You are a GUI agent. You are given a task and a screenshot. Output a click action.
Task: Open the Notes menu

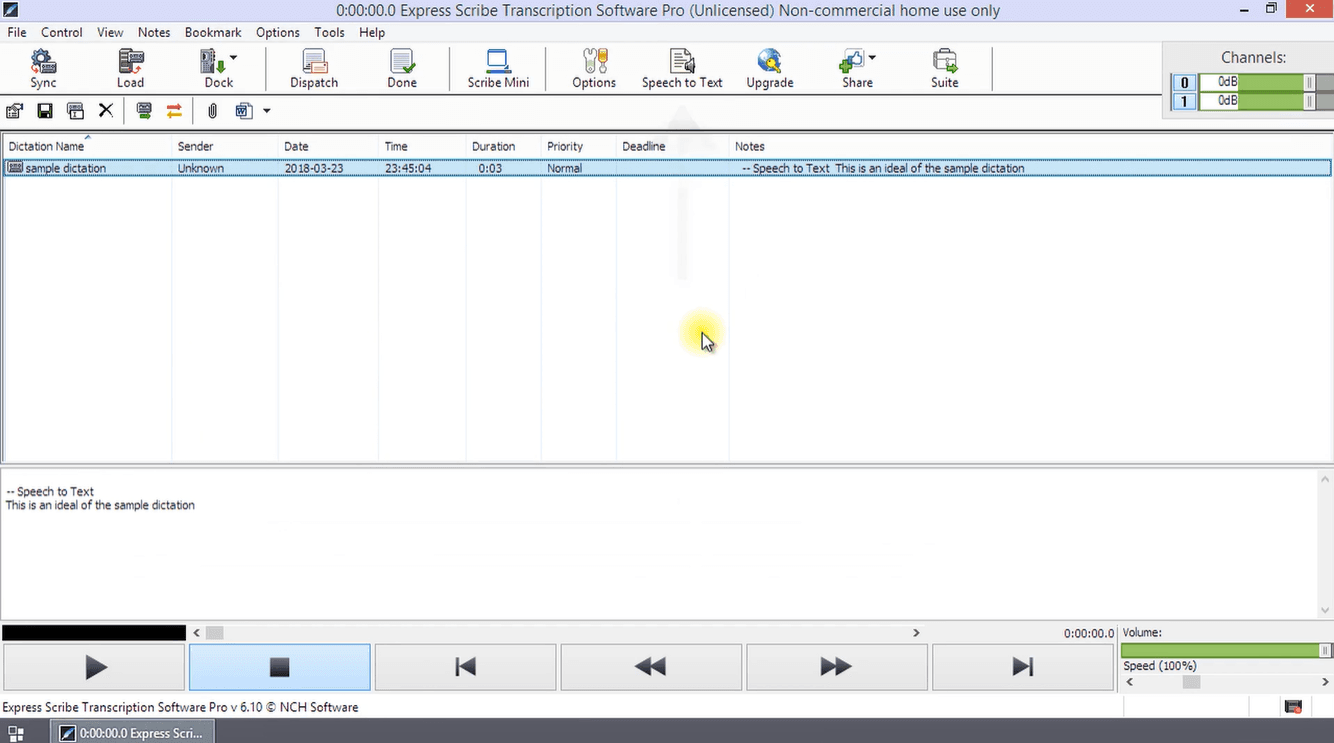tap(154, 32)
